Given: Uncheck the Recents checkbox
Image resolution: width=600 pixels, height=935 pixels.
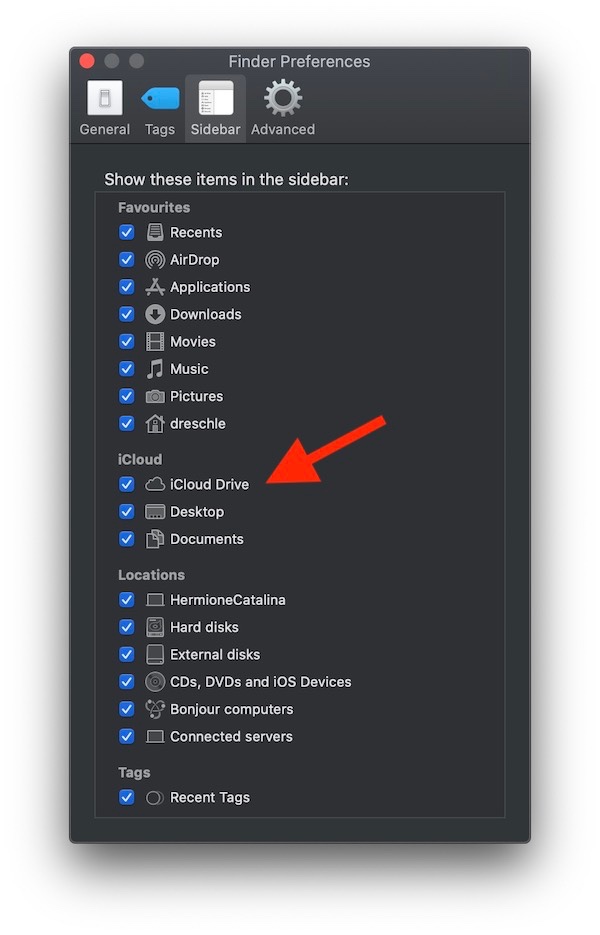Looking at the screenshot, I should [x=127, y=232].
